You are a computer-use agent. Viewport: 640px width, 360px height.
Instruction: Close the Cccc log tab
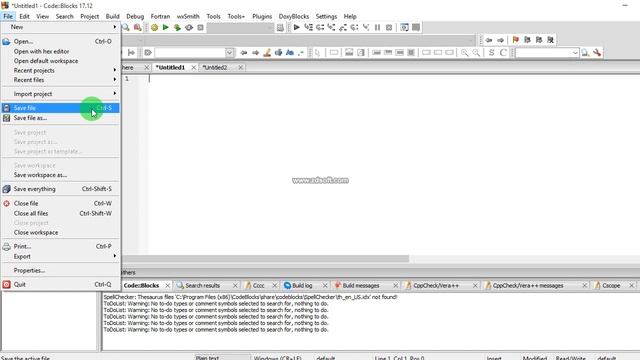tap(275, 285)
